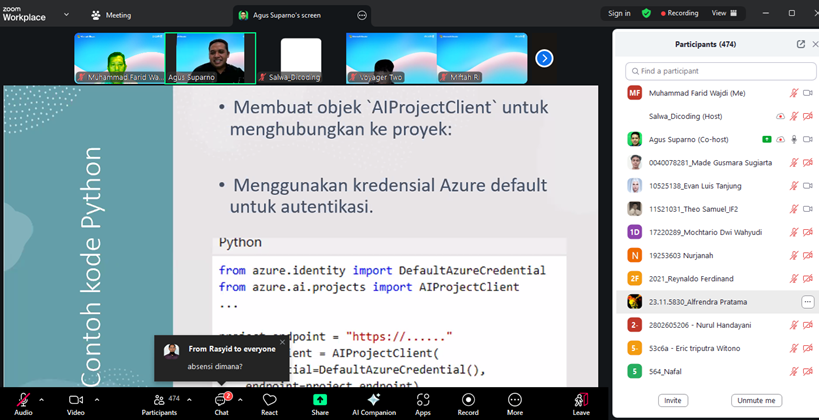Click 0040078281_Made Gusmara Sugiarta mic icon
The image size is (819, 420).
tap(793, 162)
